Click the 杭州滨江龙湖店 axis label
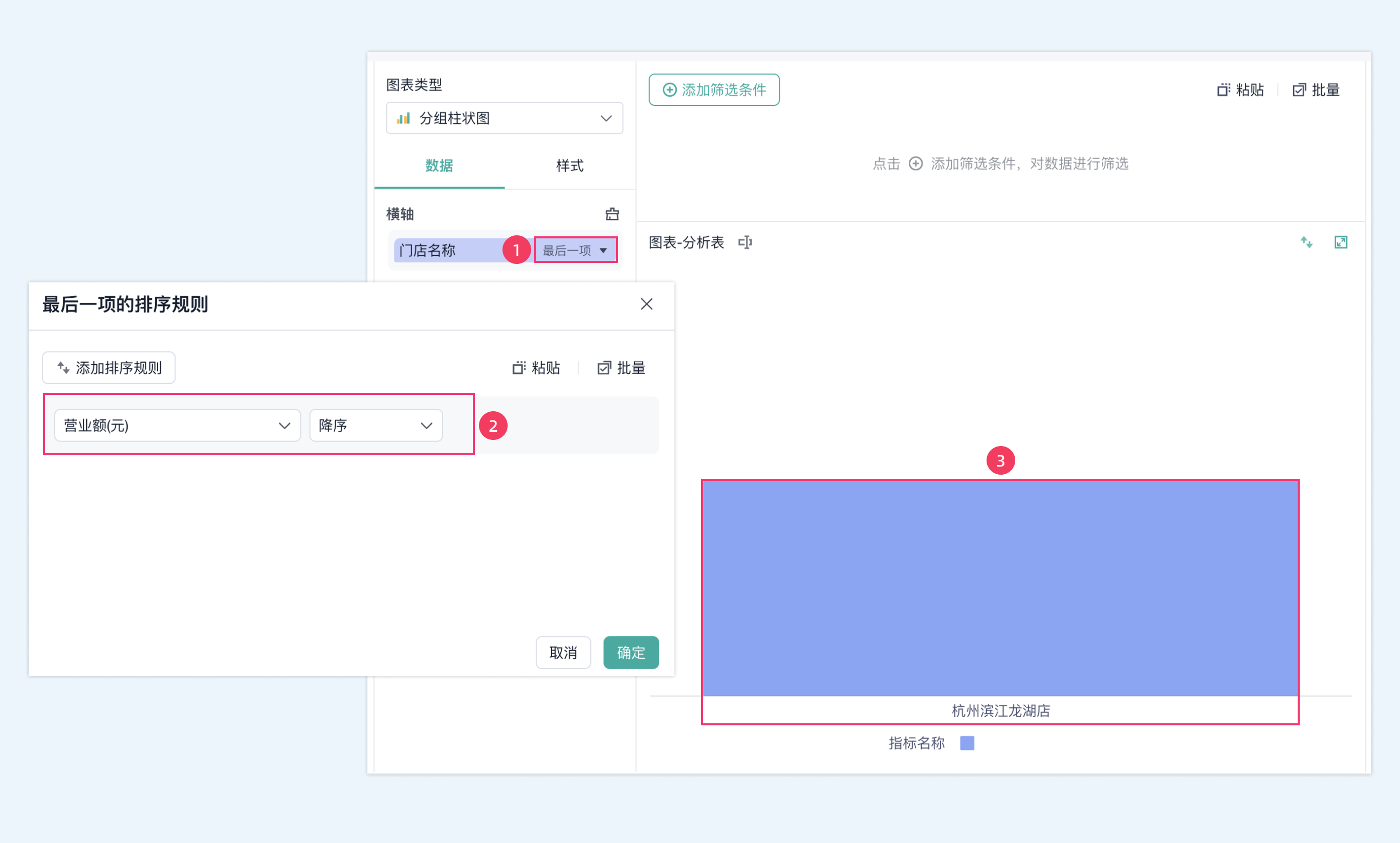The image size is (1400, 843). tap(1000, 711)
